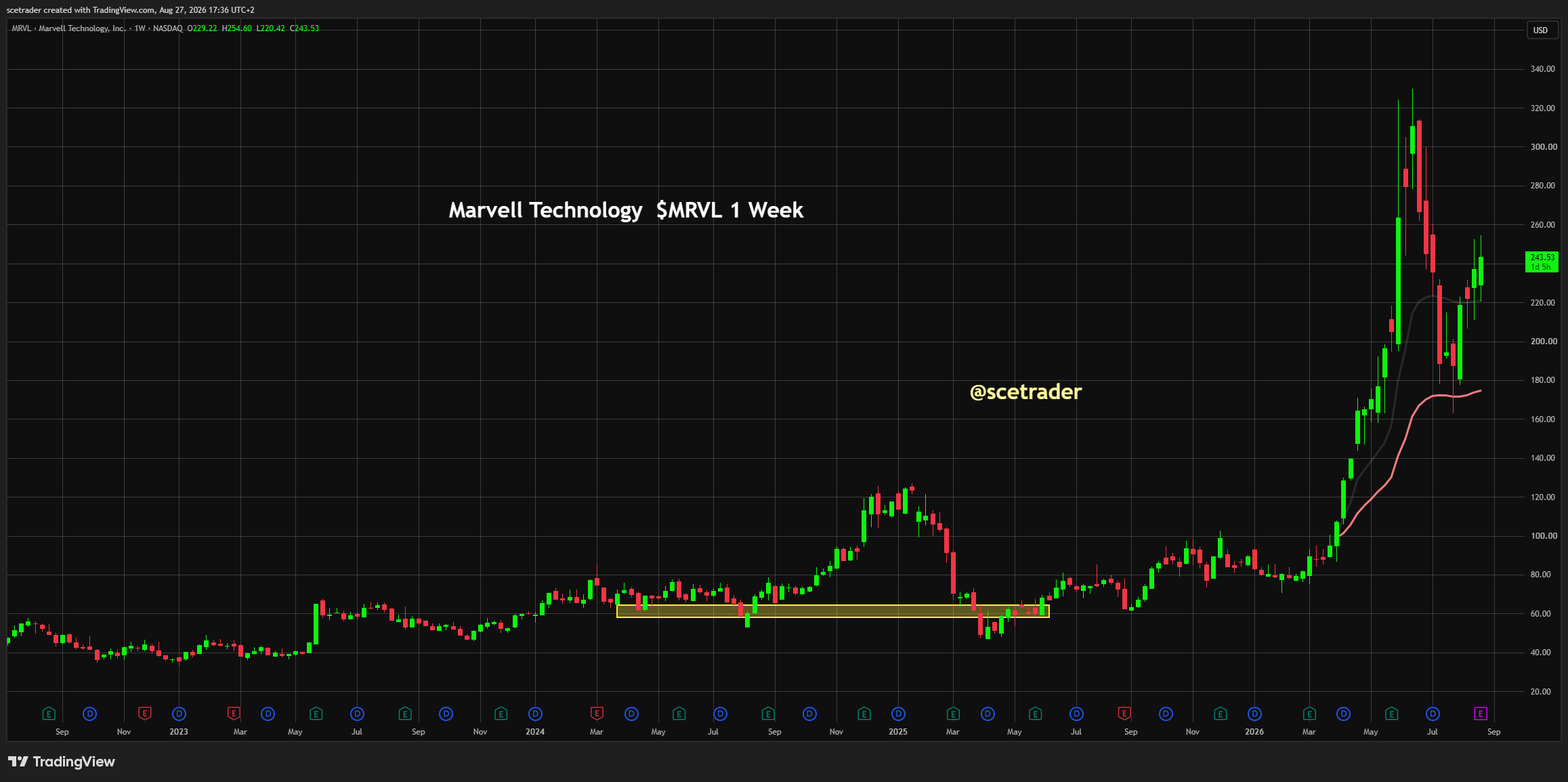Select the dividend marker for April 2026
Viewport: 1568px width, 782px height.
tap(1343, 714)
